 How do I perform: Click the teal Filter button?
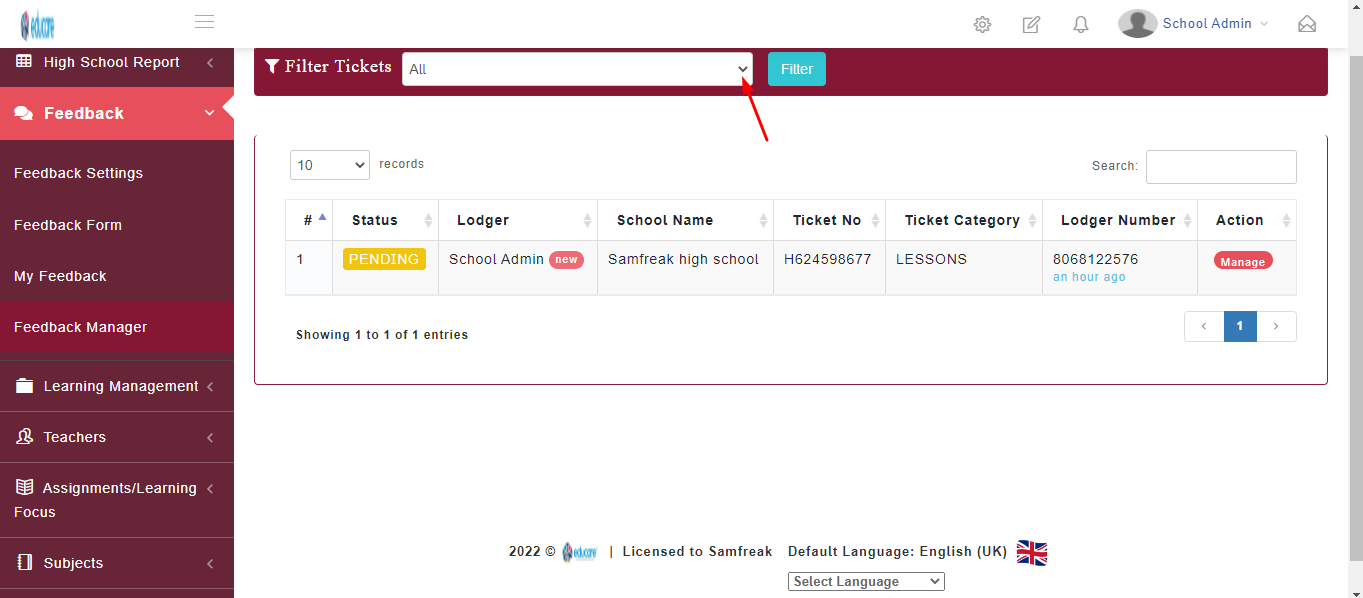(797, 69)
